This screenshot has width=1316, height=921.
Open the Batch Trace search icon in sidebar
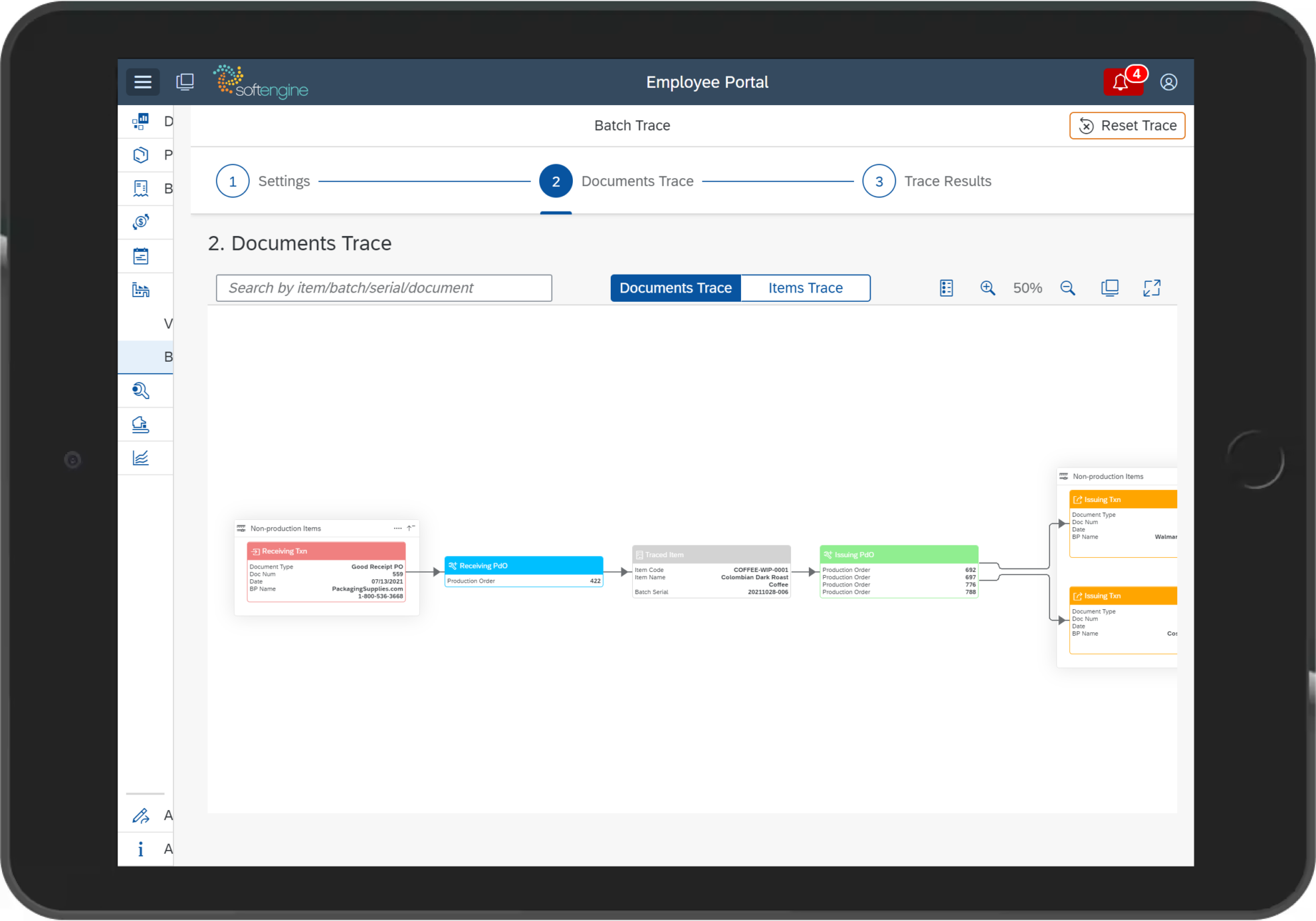[140, 390]
